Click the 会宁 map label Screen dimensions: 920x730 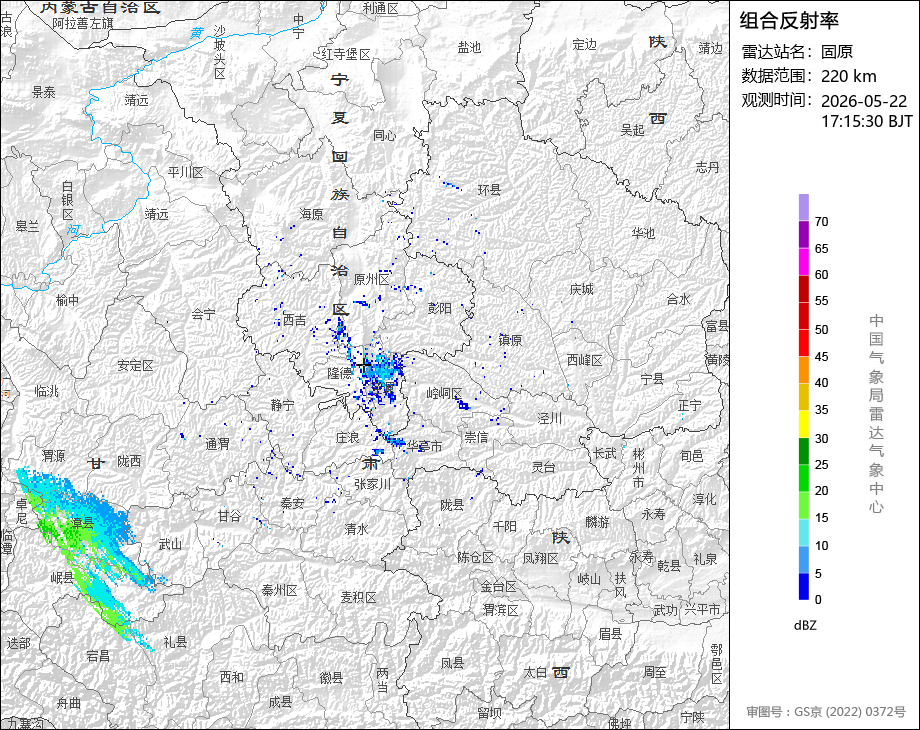click(203, 315)
